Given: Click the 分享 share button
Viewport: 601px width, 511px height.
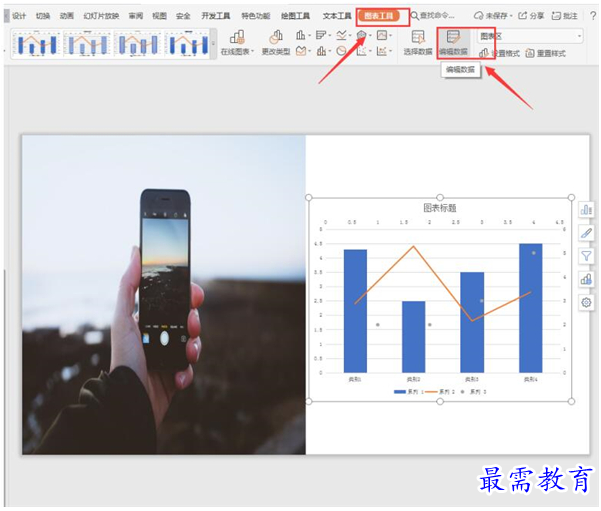Looking at the screenshot, I should [x=531, y=16].
